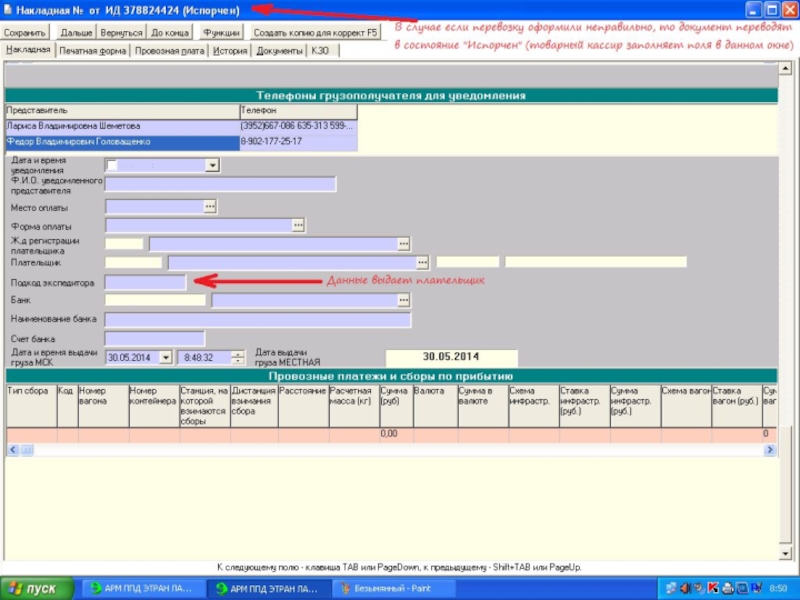
Task: Open the Провозная плата tab
Action: (x=169, y=50)
